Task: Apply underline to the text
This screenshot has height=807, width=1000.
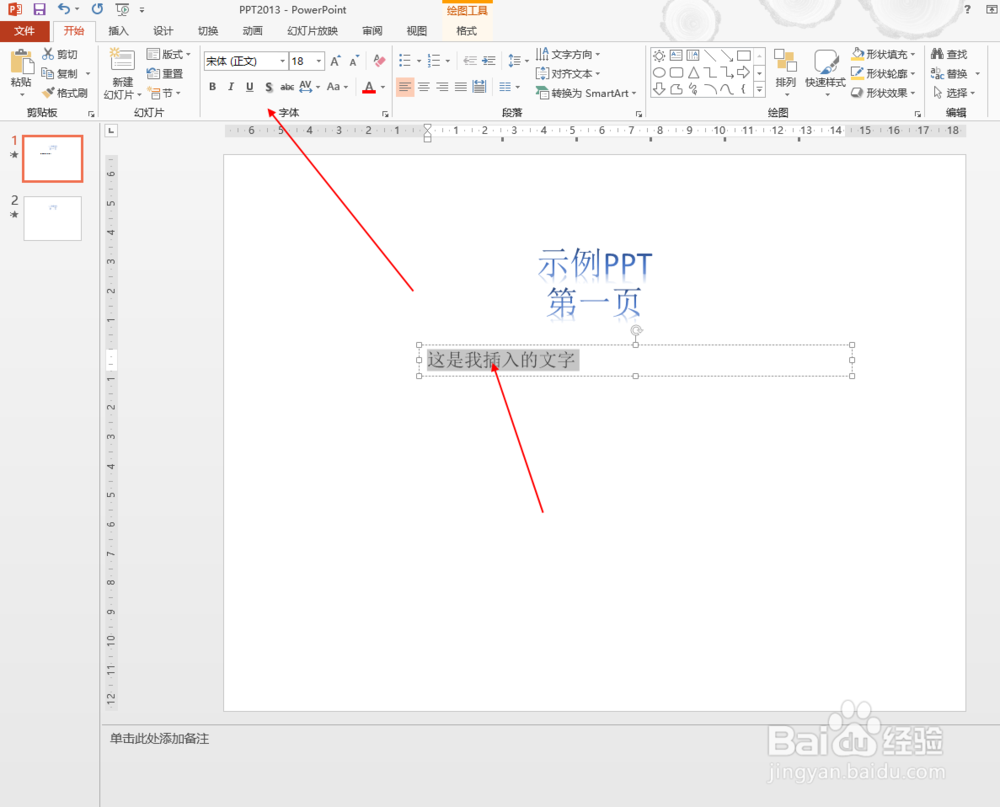Action: click(249, 87)
